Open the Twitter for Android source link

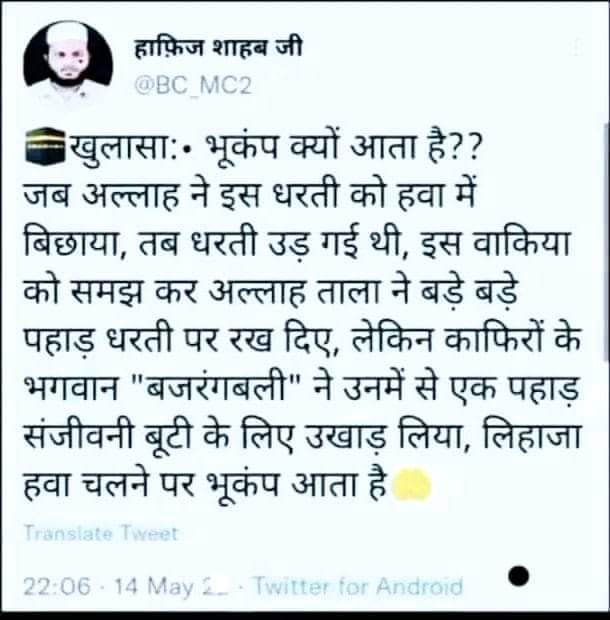click(358, 586)
